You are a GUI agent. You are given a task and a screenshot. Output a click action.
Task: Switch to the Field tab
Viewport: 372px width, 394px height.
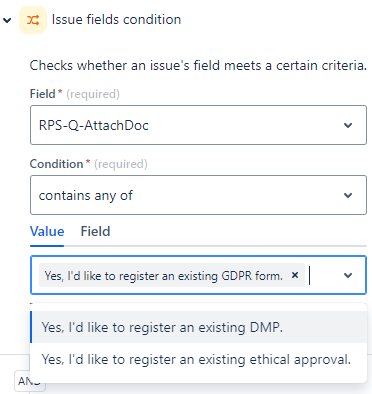click(x=95, y=231)
